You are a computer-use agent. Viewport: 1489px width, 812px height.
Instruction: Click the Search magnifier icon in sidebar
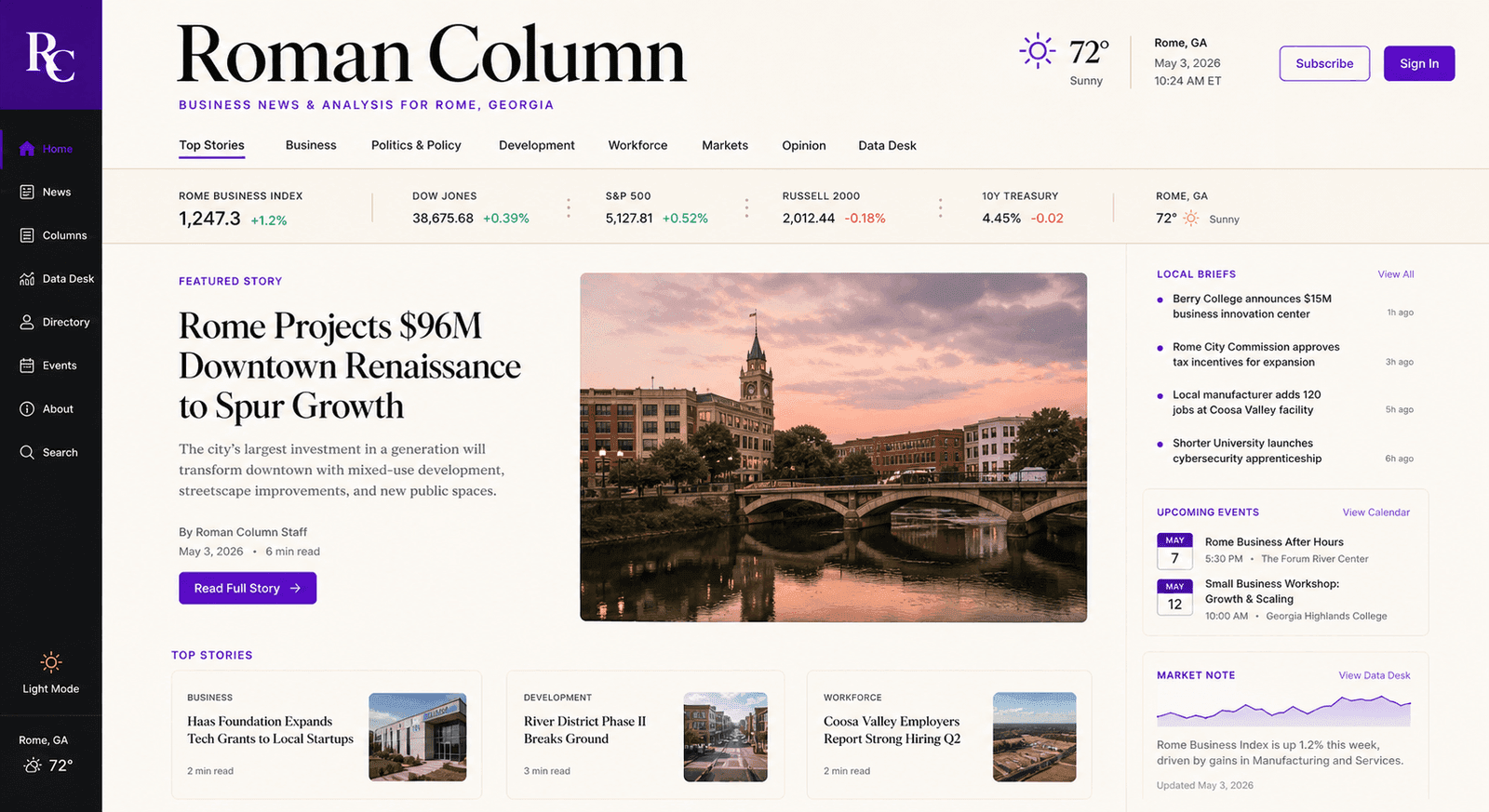click(27, 452)
